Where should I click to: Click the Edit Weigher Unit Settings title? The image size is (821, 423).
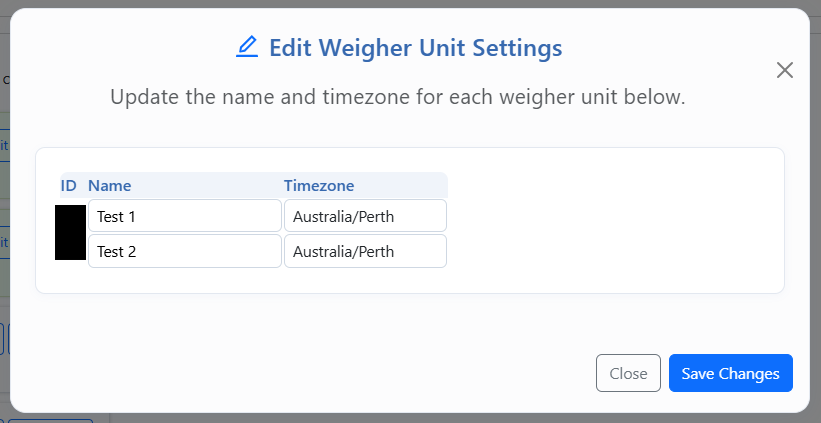(x=415, y=47)
